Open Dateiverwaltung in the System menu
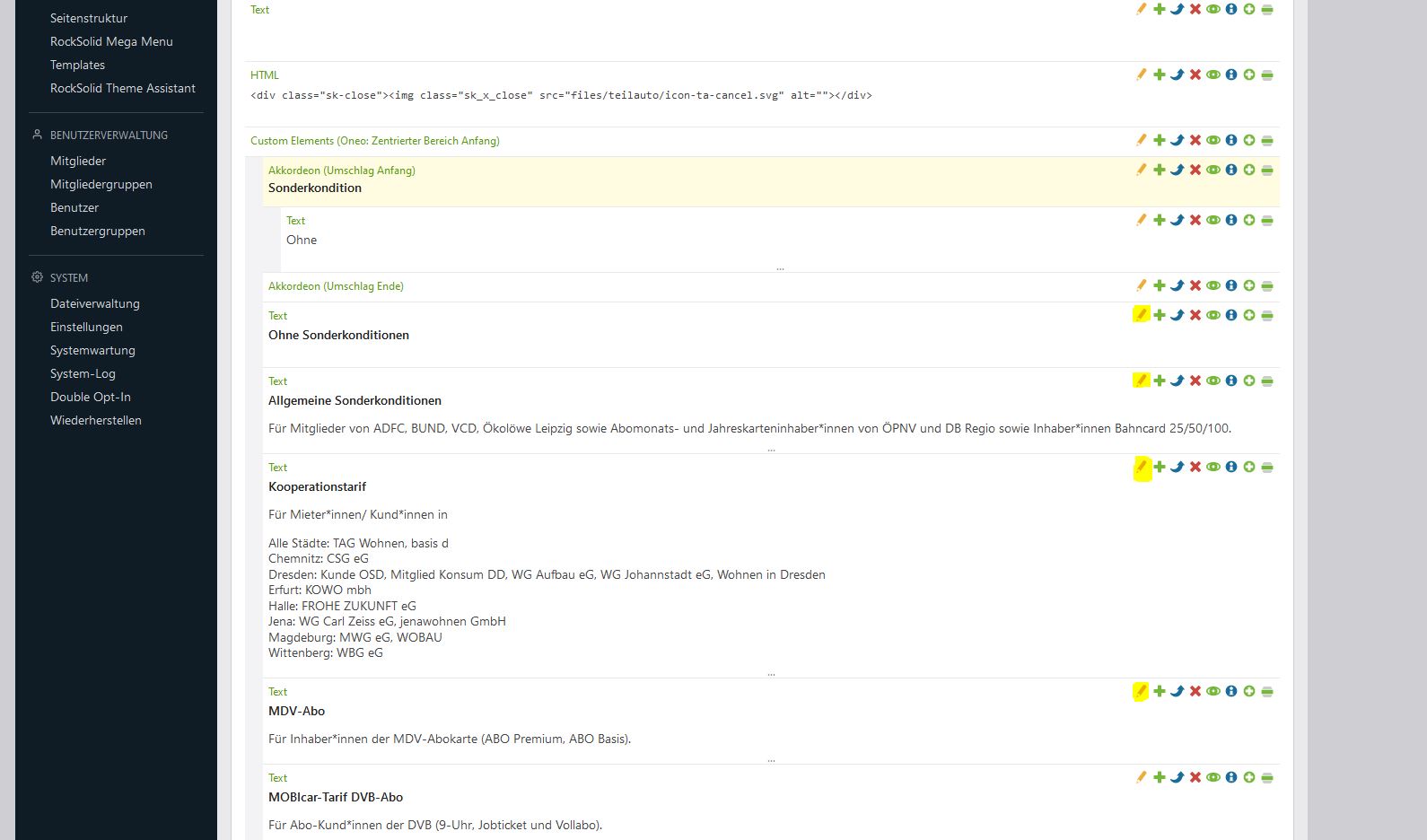This screenshot has height=840, width=1427. (x=95, y=303)
